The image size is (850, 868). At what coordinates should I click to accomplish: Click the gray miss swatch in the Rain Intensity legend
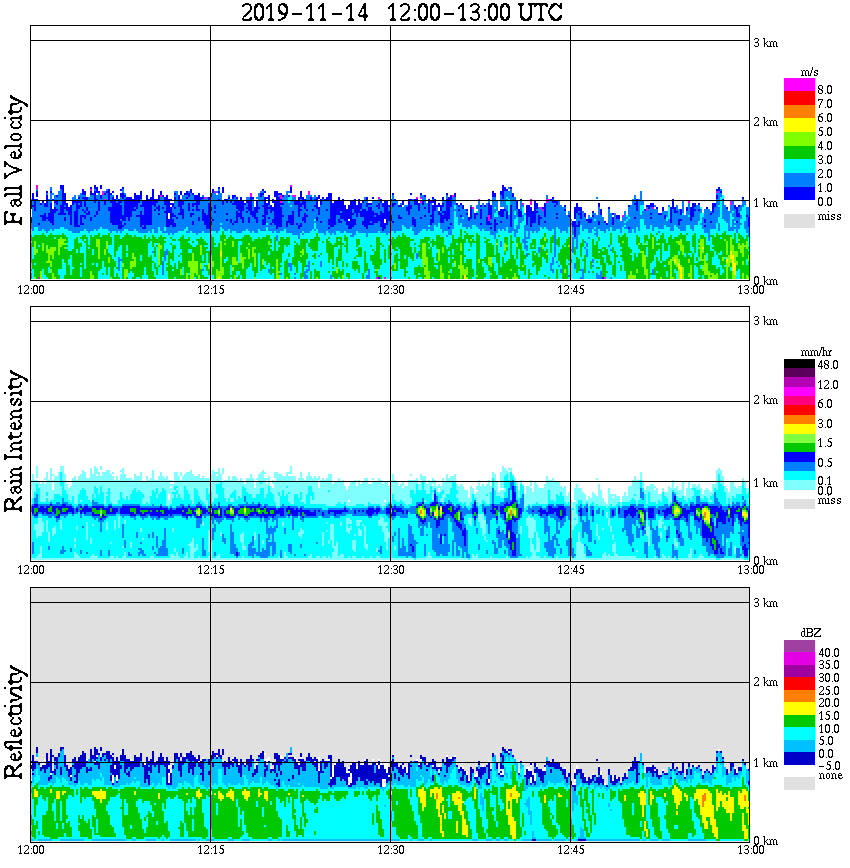(x=799, y=503)
